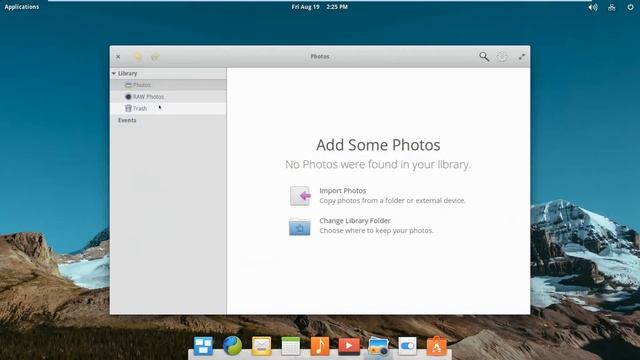The image size is (640, 360).
Task: Open System Settings from the dock
Action: pyautogui.click(x=407, y=346)
